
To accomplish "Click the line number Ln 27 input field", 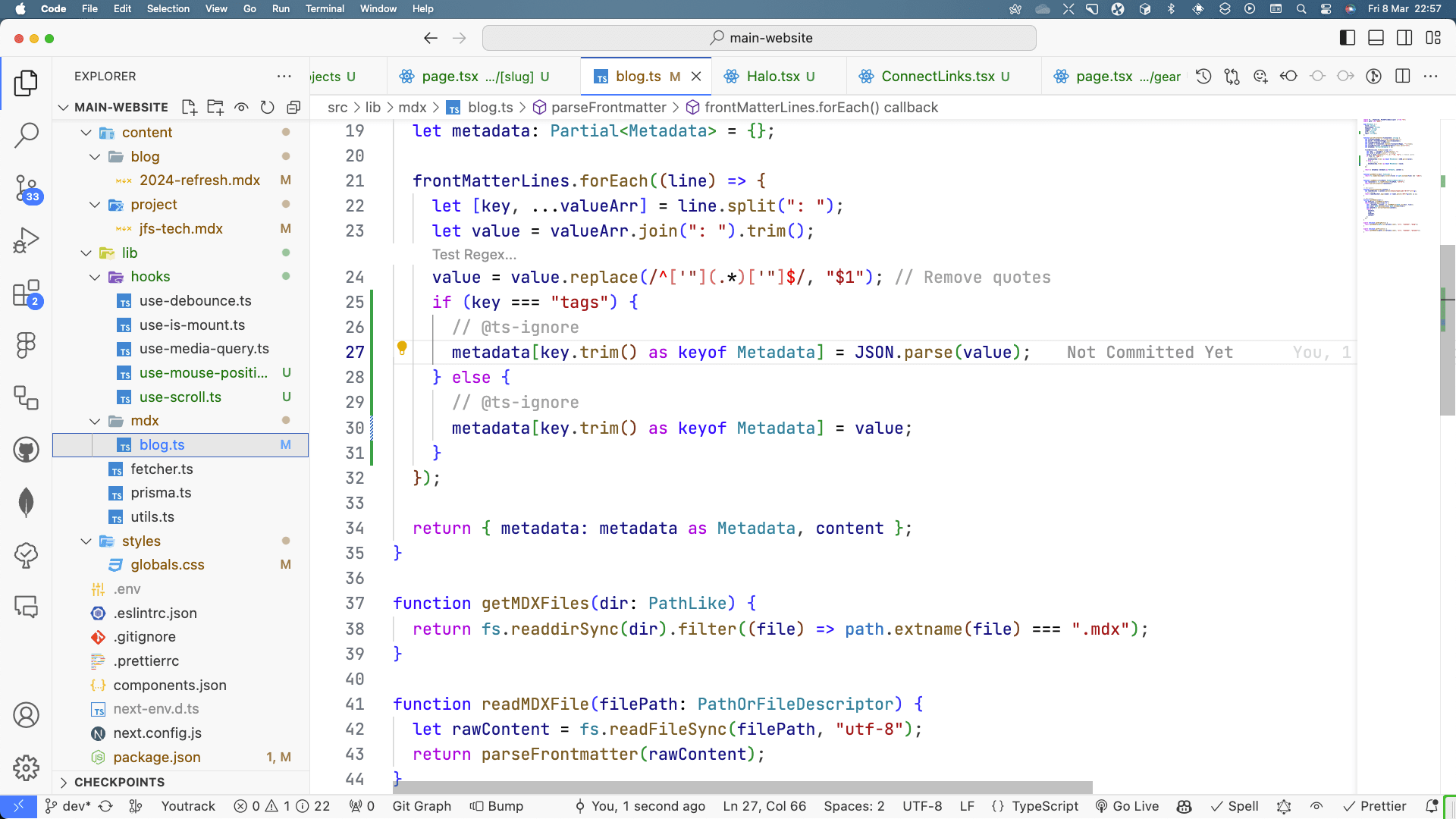I will point(763,806).
